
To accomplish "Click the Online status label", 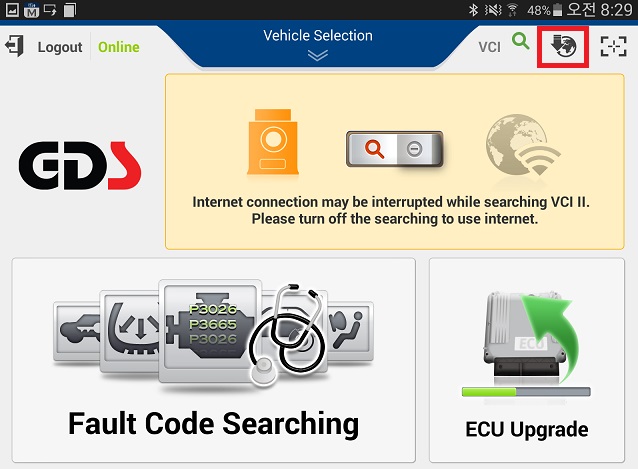I will (x=119, y=47).
